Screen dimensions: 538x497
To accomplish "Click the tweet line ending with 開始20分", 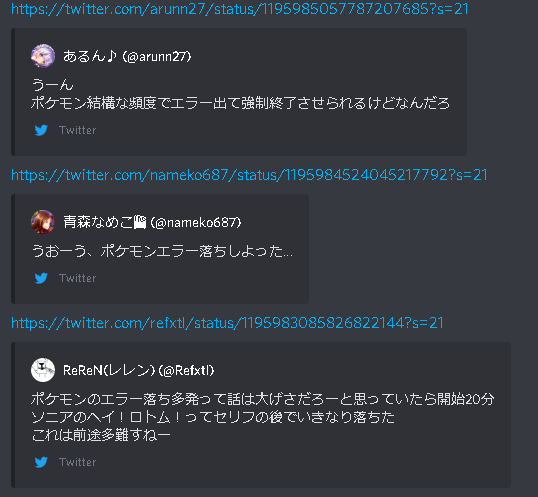I will [263, 399].
